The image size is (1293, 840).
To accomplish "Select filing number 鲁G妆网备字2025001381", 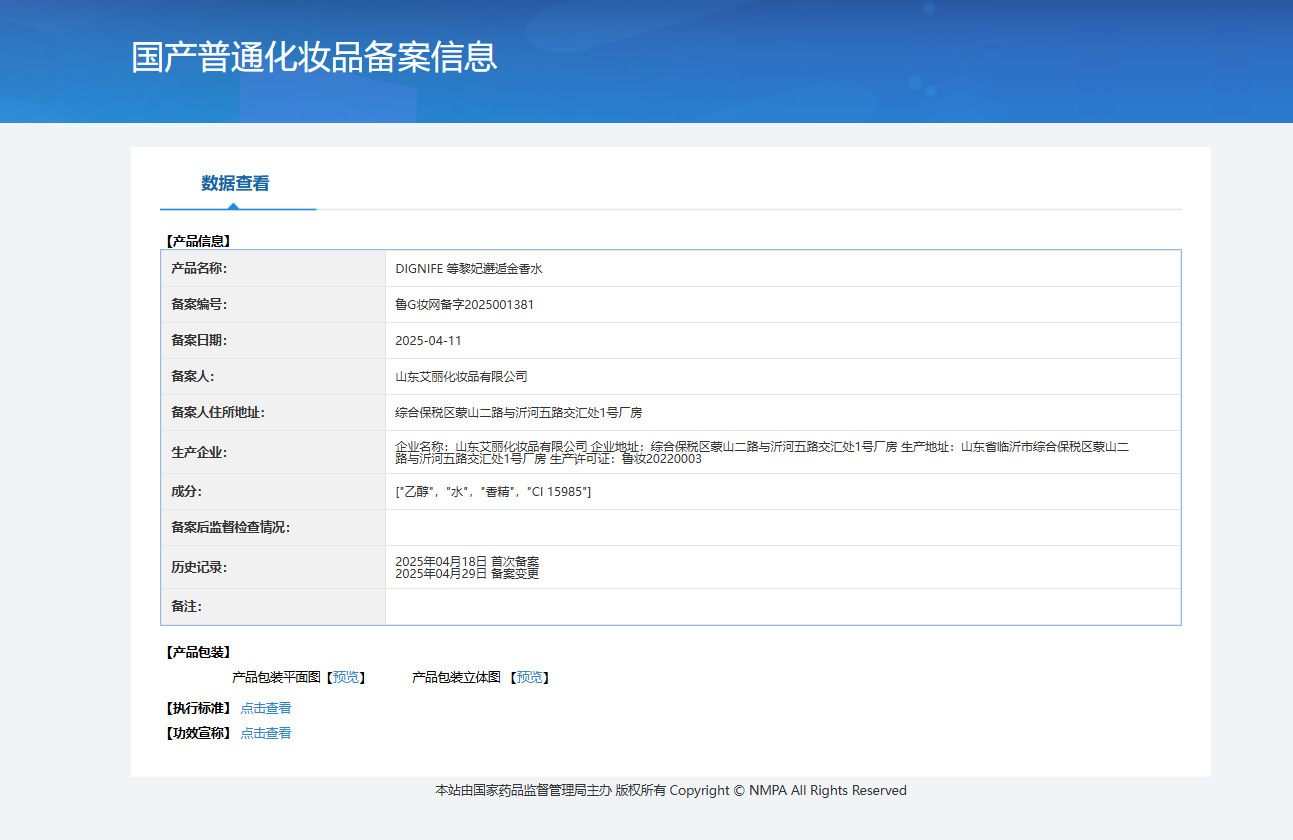I will [465, 305].
